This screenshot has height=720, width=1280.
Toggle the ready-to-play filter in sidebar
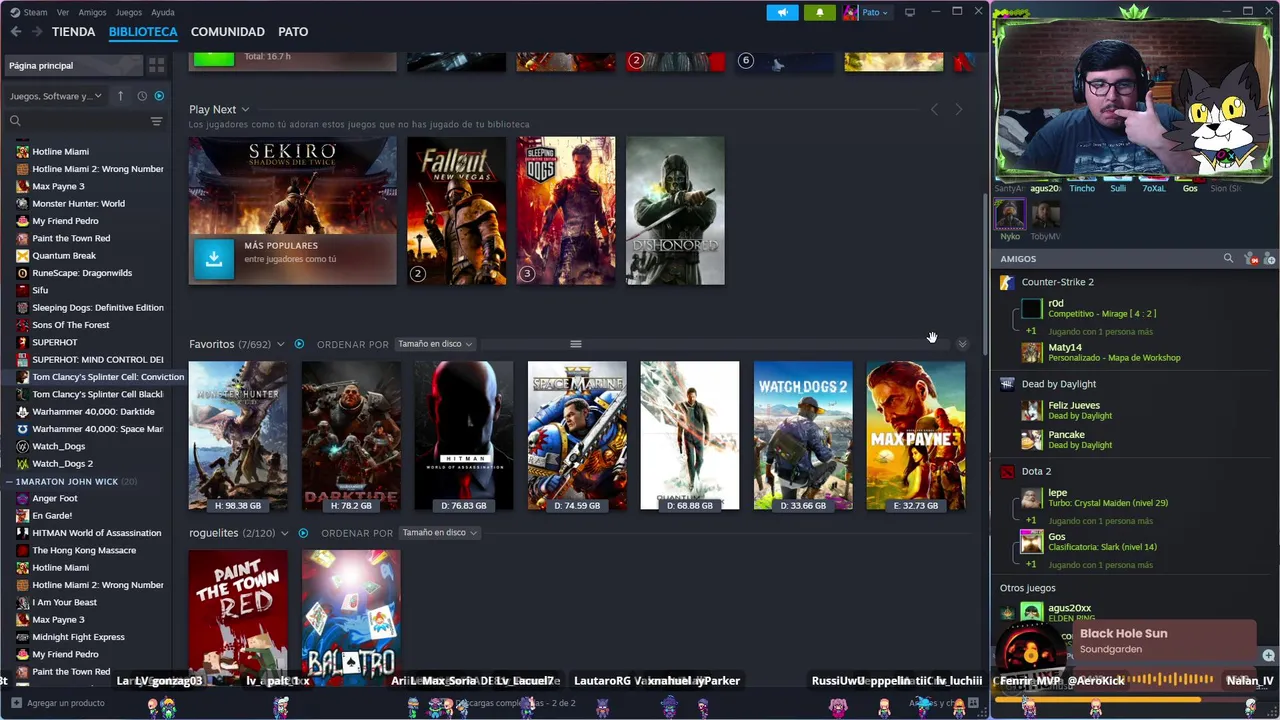(158, 96)
